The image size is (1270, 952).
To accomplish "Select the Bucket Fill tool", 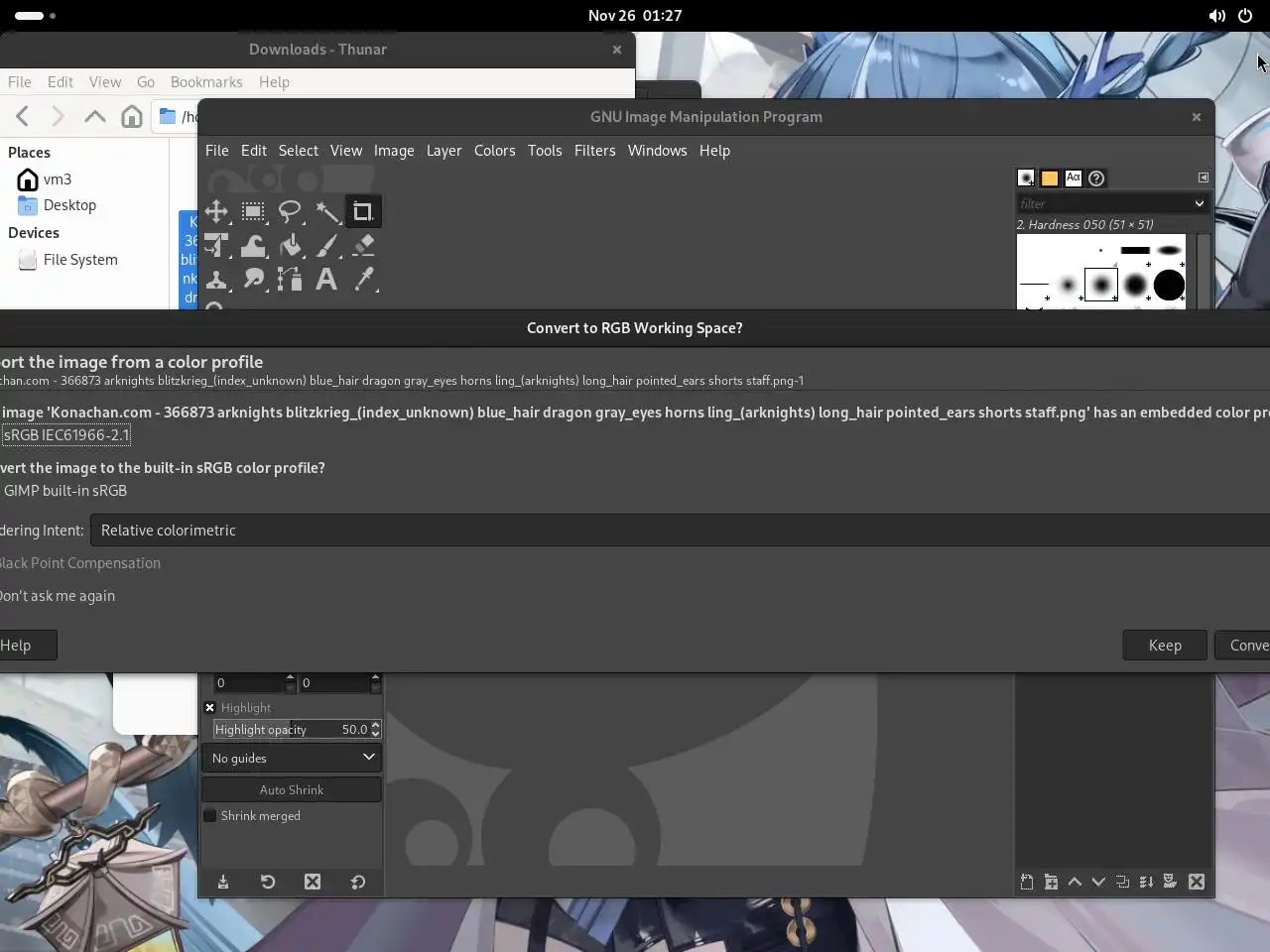I will pyautogui.click(x=290, y=245).
